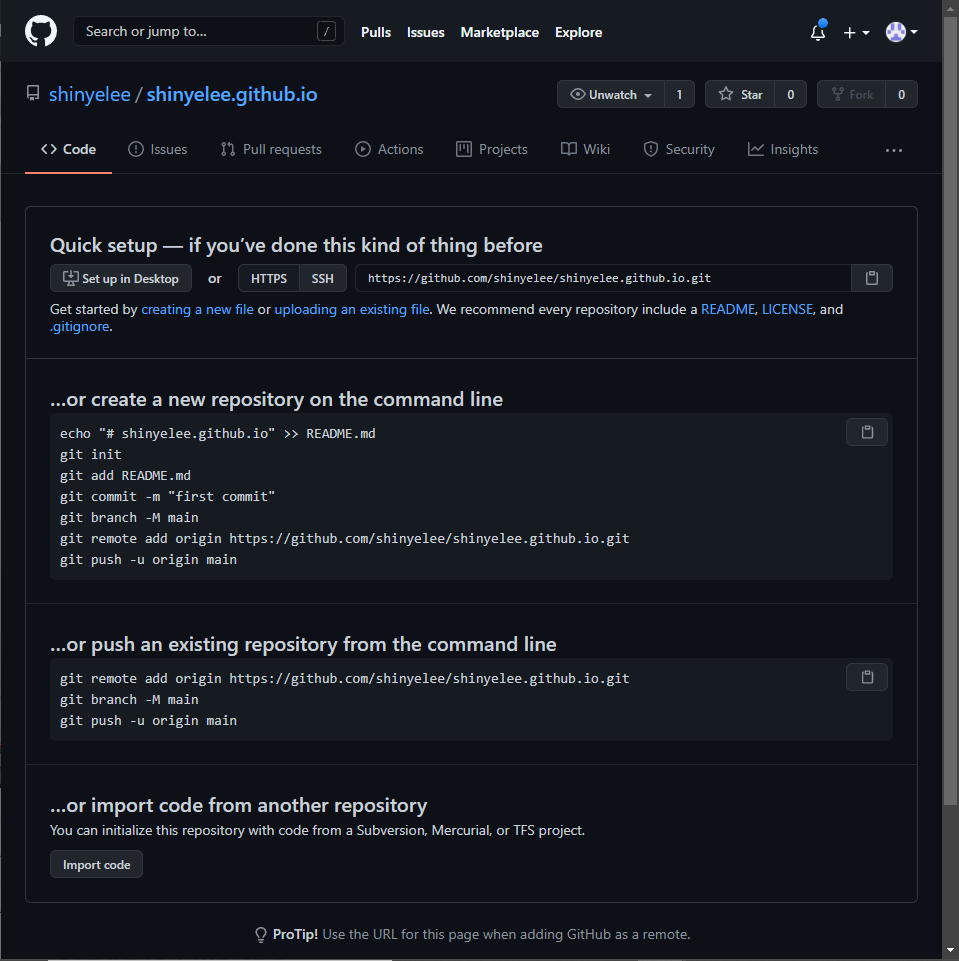The width and height of the screenshot is (959, 961).
Task: Click the git init command line
Action: [91, 455]
